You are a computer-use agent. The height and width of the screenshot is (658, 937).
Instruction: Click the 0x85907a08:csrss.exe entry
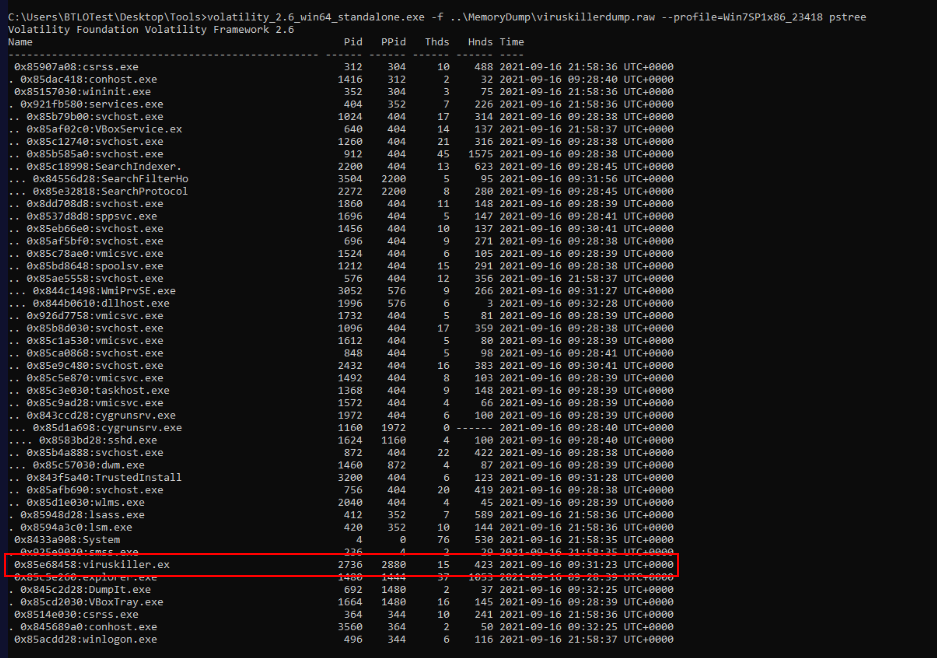[x=76, y=67]
